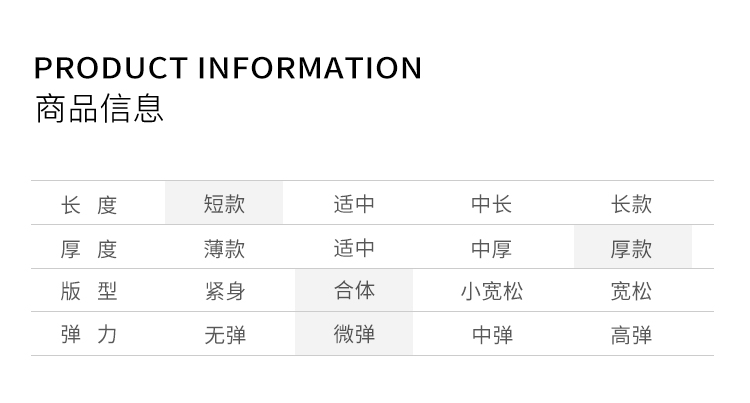
Task: Pick the 中厚 thickness option
Action: (x=492, y=248)
